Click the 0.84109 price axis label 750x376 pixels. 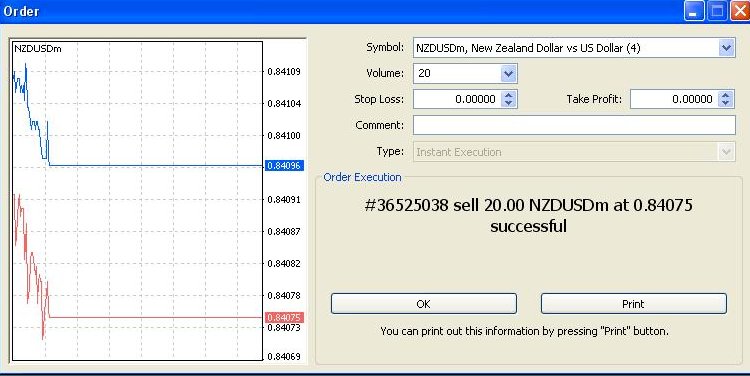[284, 72]
